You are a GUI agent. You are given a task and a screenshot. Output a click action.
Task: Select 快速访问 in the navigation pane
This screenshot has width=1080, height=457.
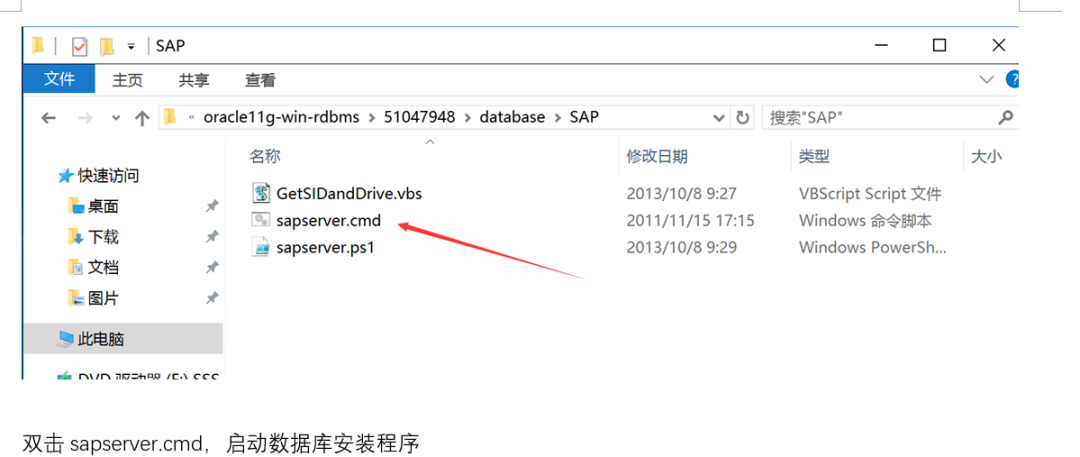tap(108, 176)
